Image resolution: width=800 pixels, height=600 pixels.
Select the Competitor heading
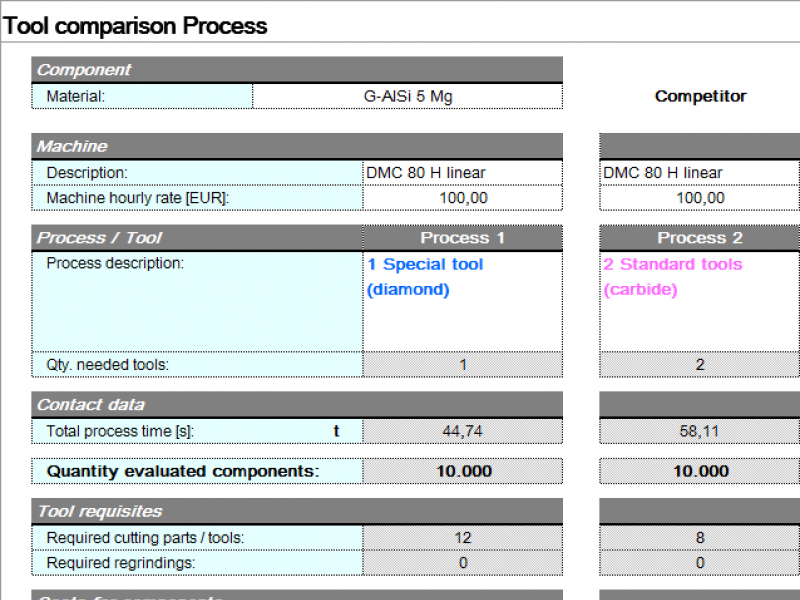coord(700,96)
